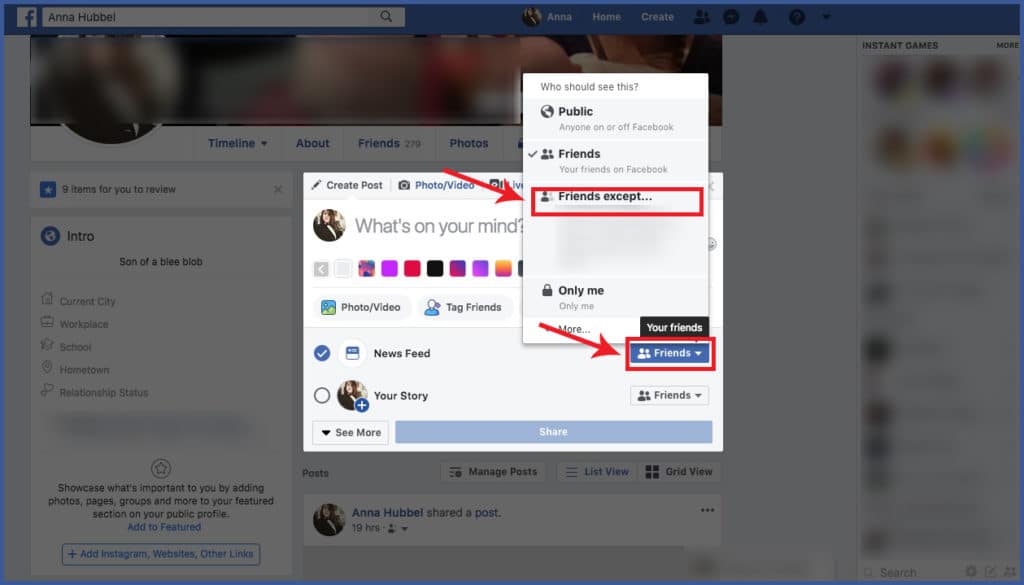
Task: Open the Timeline tab dropdown
Action: [237, 143]
